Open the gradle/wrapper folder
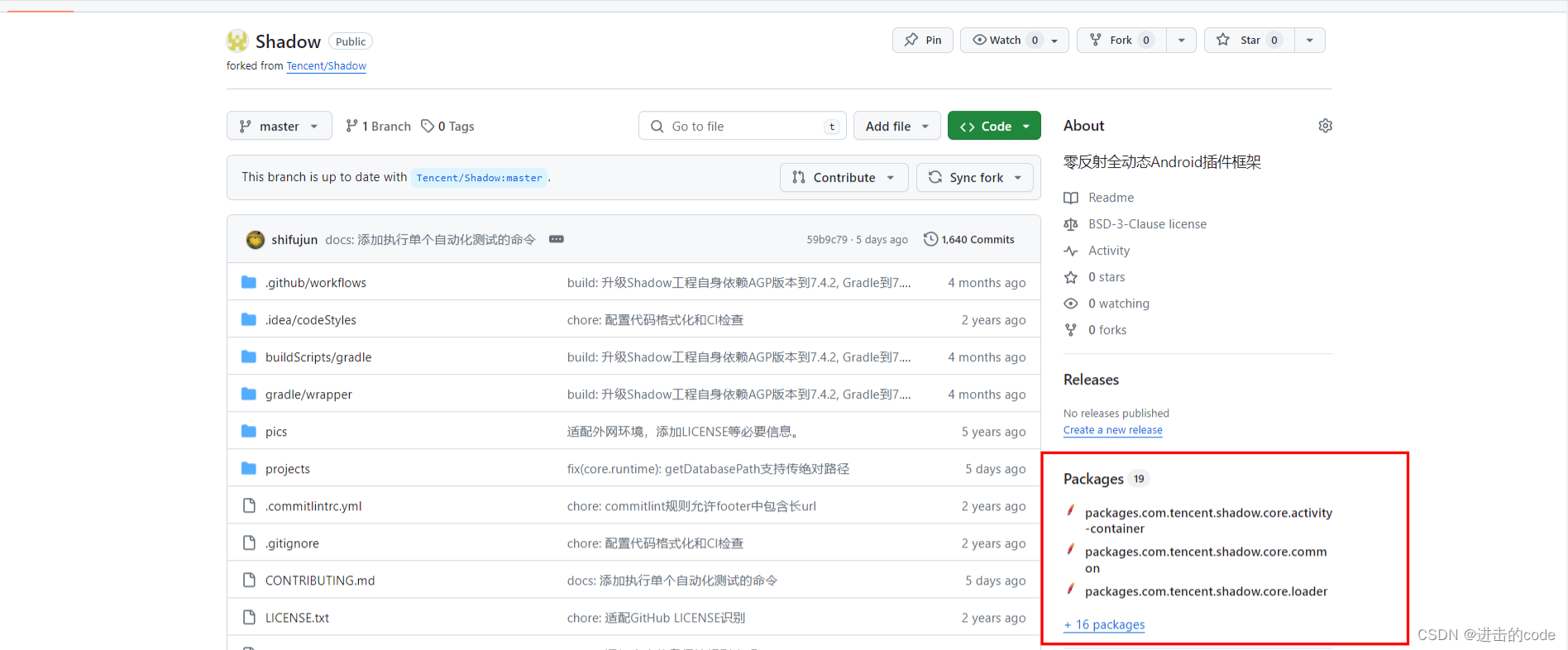The height and width of the screenshot is (650, 1568). (x=308, y=394)
